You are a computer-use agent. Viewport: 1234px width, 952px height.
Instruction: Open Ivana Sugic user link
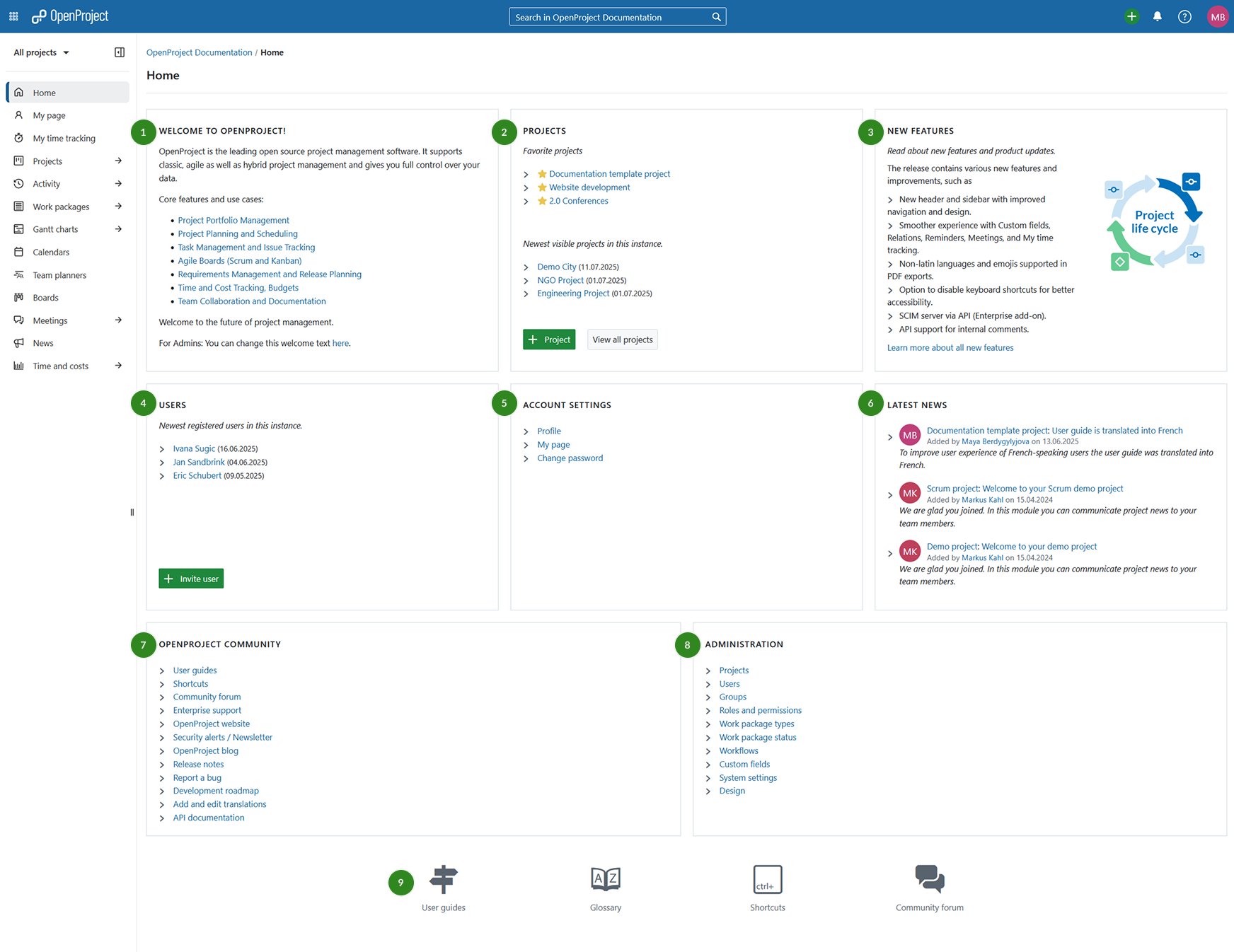click(194, 448)
